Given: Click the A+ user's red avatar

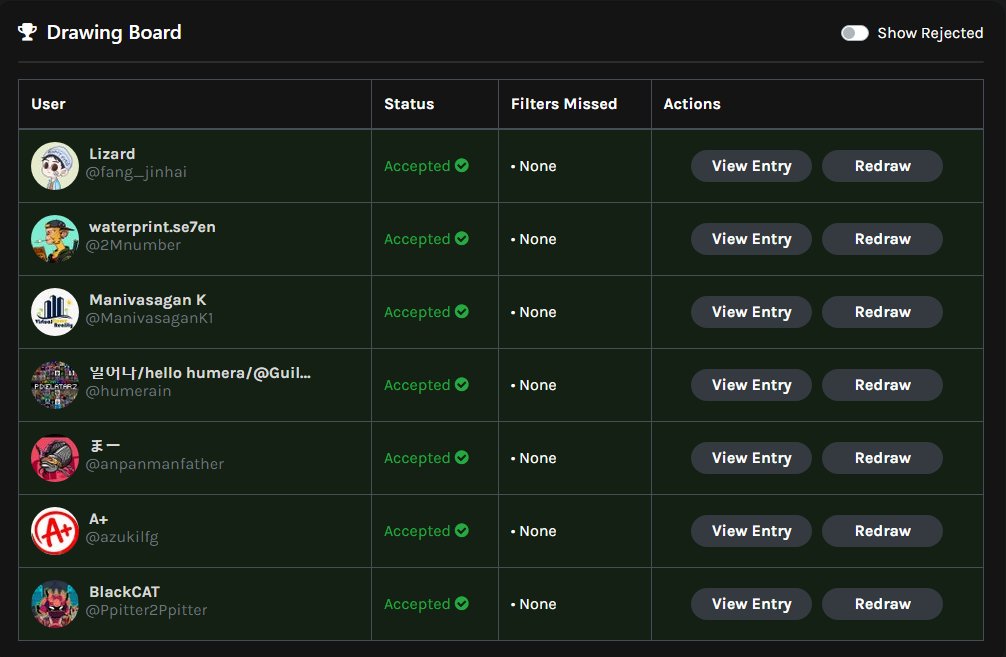Looking at the screenshot, I should (55, 531).
